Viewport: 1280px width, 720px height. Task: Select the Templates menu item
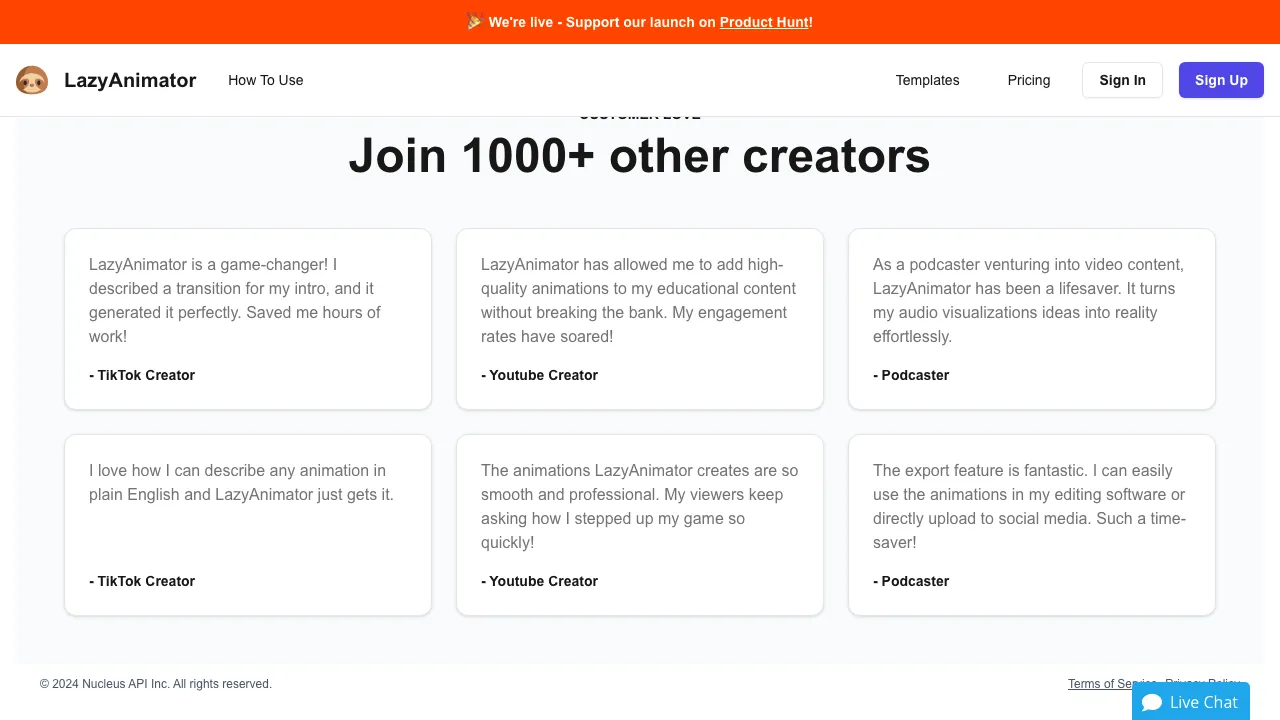pyautogui.click(x=927, y=80)
